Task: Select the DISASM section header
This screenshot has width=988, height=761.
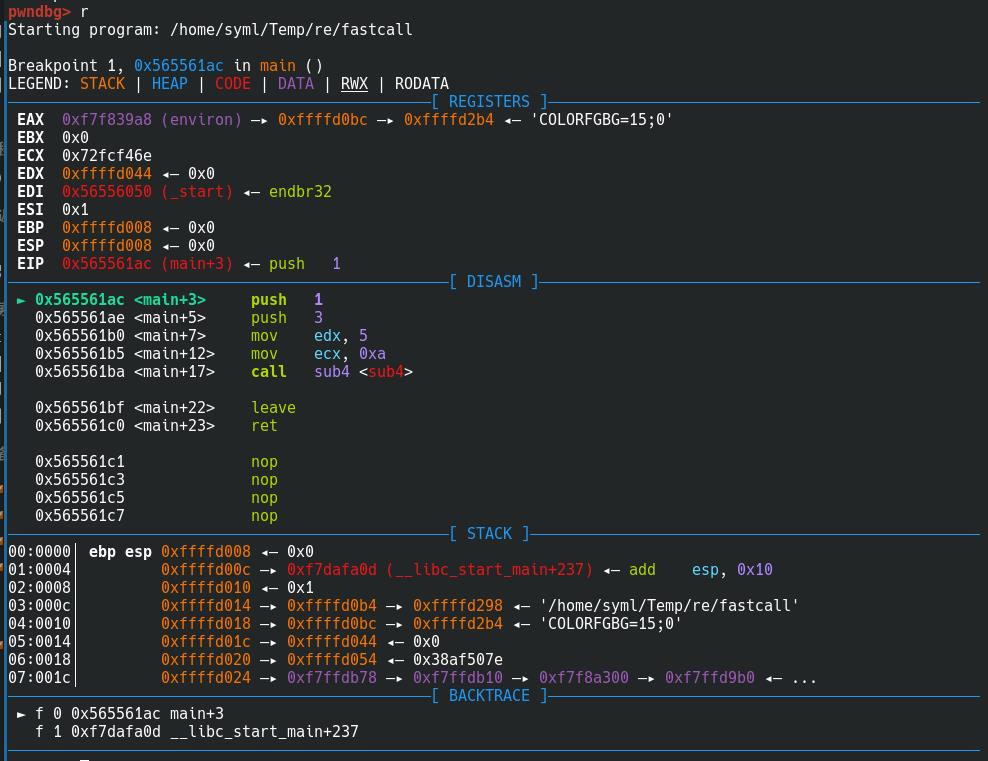Action: coord(494,282)
